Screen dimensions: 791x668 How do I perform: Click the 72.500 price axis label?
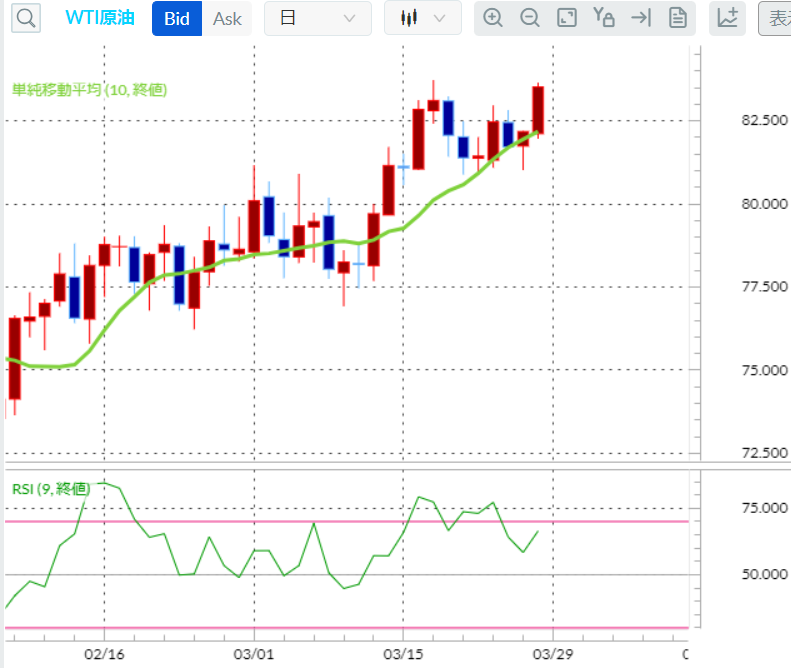pyautogui.click(x=764, y=453)
